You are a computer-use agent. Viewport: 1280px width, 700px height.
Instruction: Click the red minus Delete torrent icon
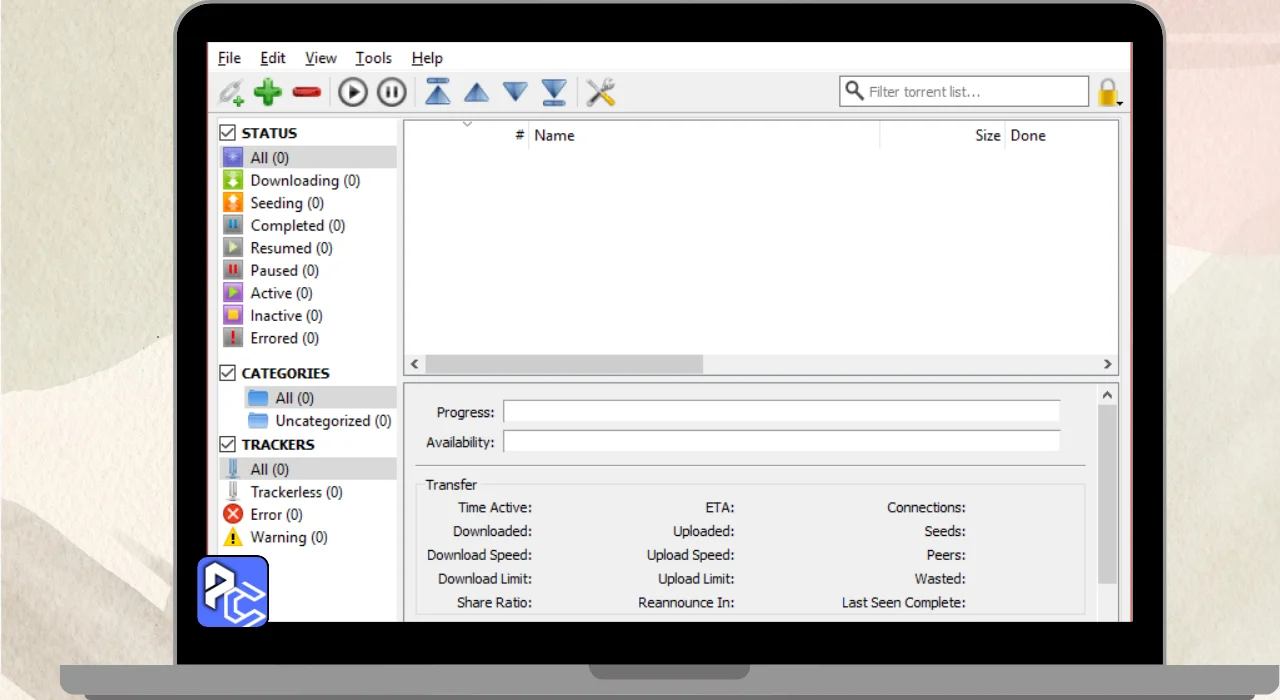point(306,92)
